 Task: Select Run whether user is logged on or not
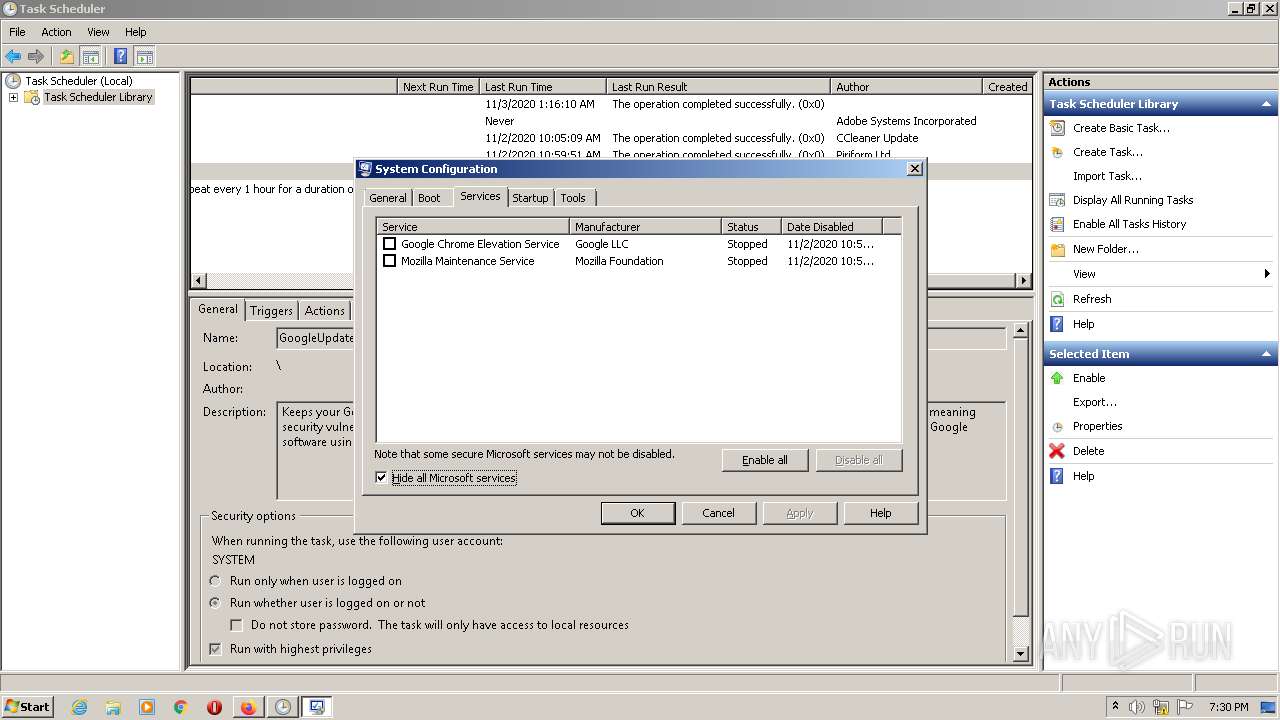(x=215, y=603)
